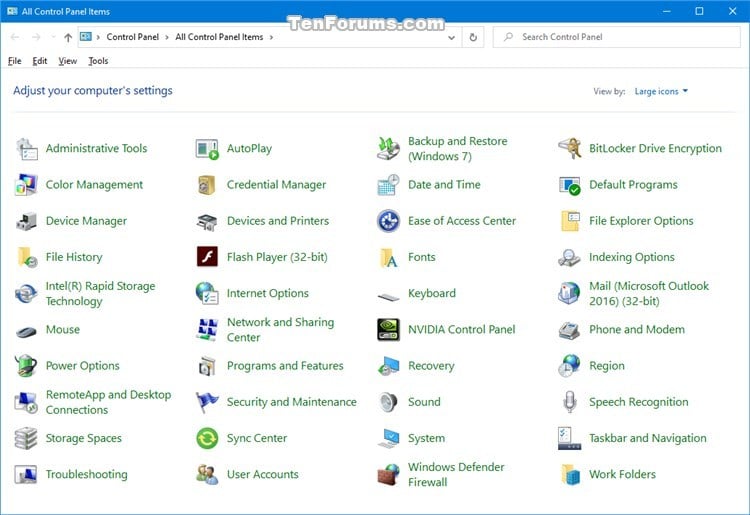
Task: Open the File menu
Action: [14, 61]
